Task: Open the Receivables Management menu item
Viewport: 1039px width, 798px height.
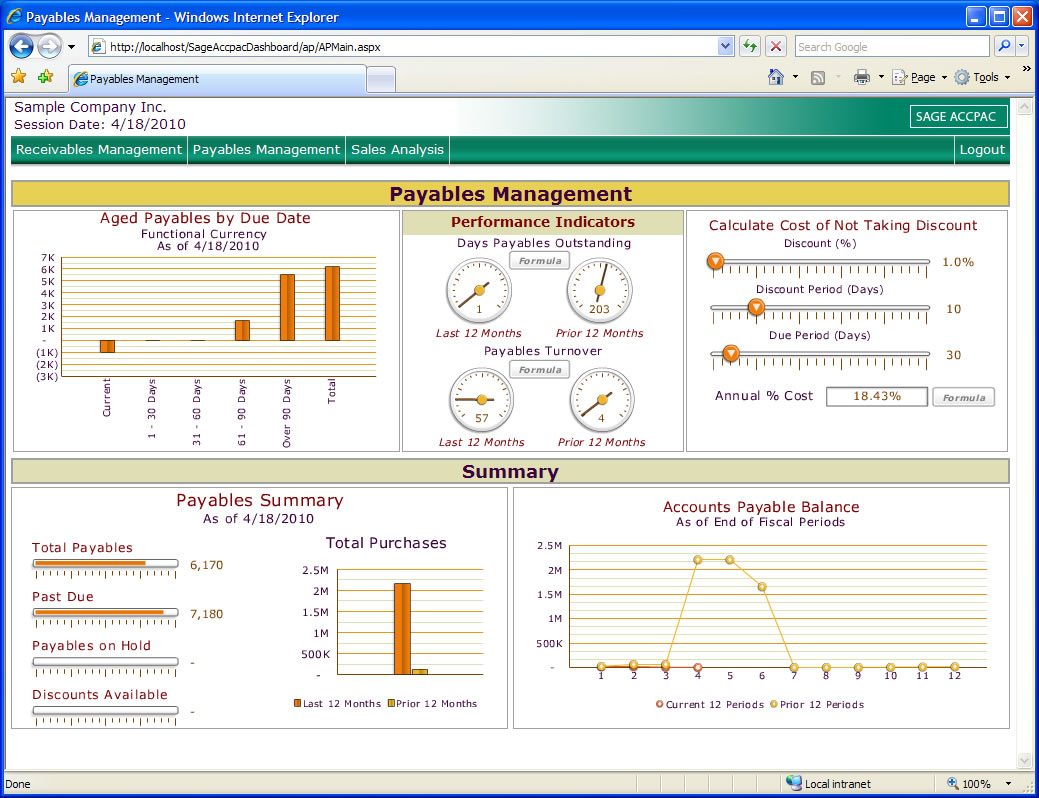Action: point(99,149)
